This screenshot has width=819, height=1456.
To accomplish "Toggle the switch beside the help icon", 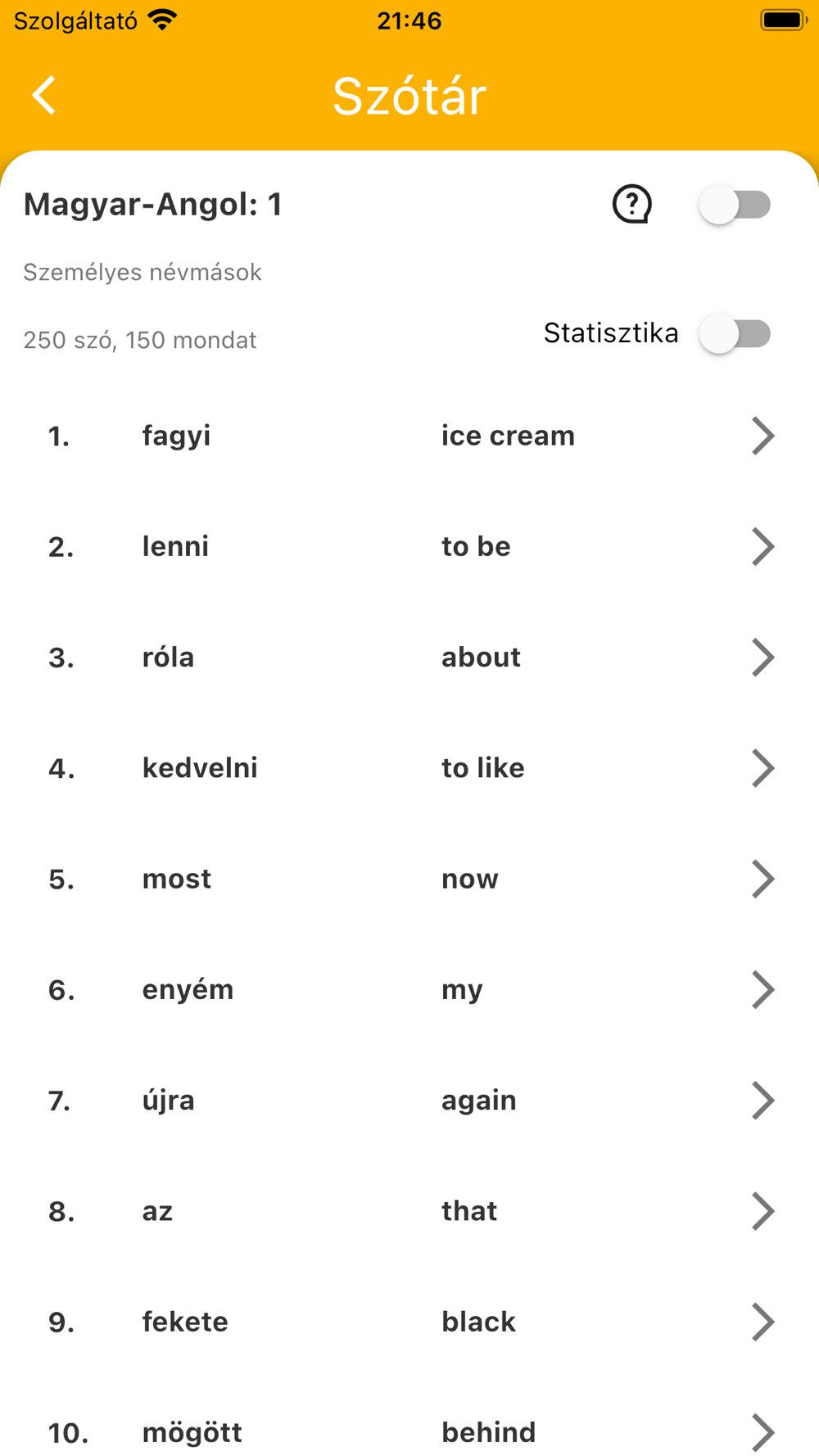I will click(735, 205).
